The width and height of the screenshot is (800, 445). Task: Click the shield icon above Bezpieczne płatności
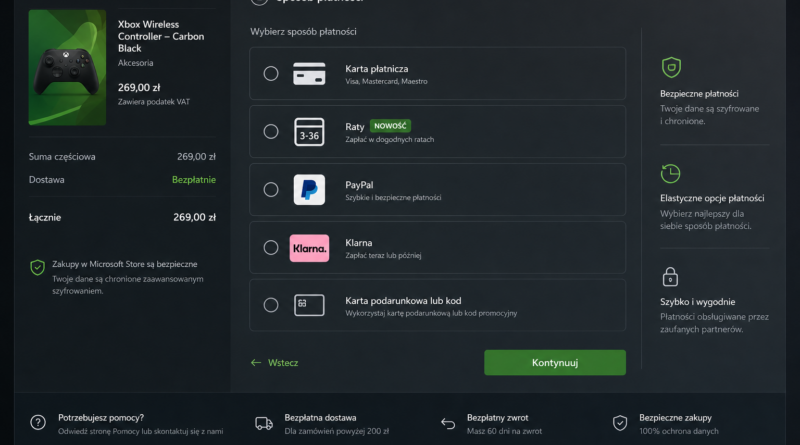(671, 67)
